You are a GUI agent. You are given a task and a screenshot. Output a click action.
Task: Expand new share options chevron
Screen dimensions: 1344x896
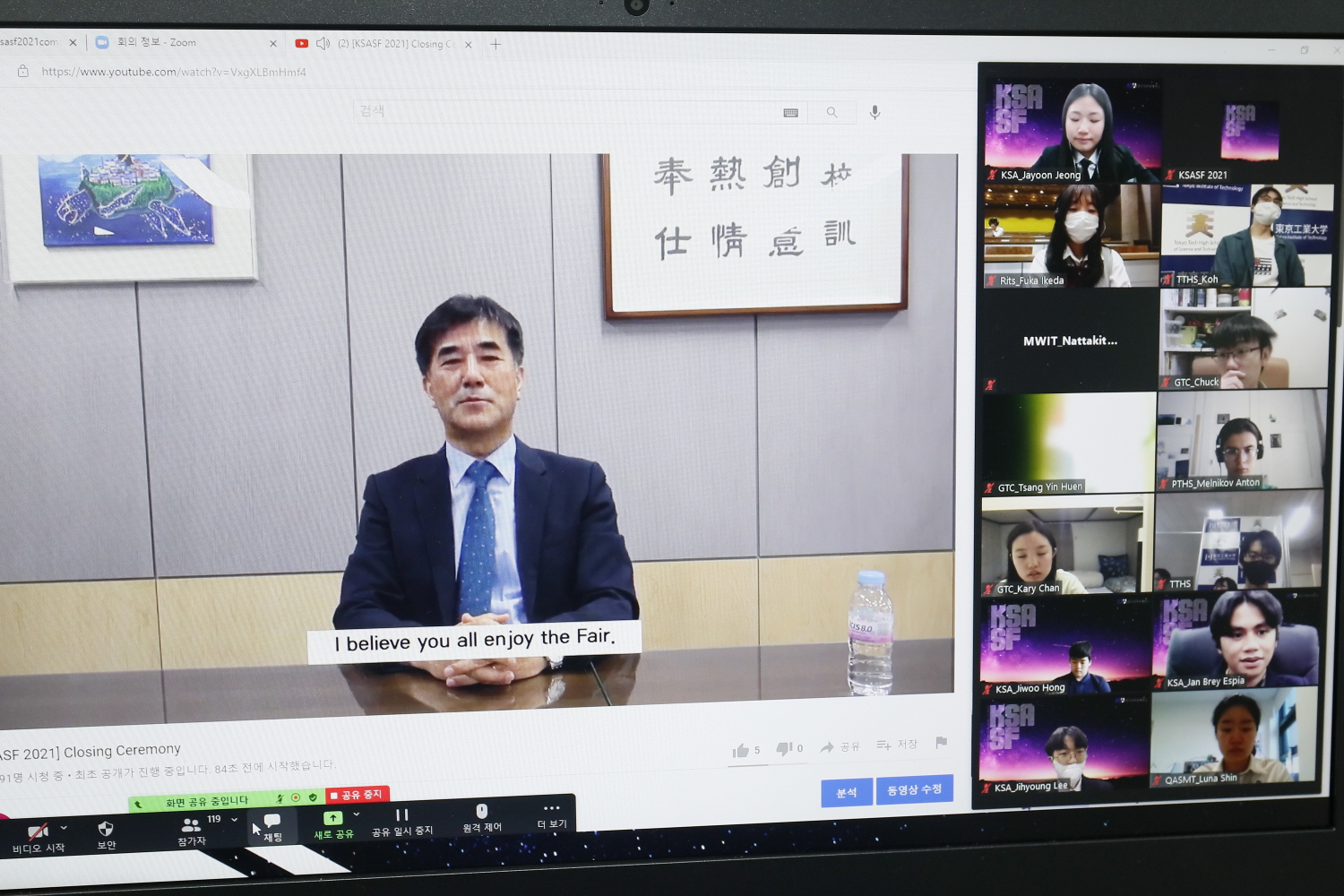tap(357, 814)
